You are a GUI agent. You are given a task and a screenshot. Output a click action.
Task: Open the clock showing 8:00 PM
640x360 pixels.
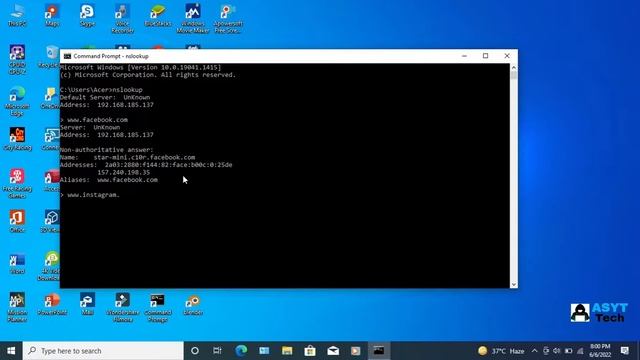pos(600,351)
